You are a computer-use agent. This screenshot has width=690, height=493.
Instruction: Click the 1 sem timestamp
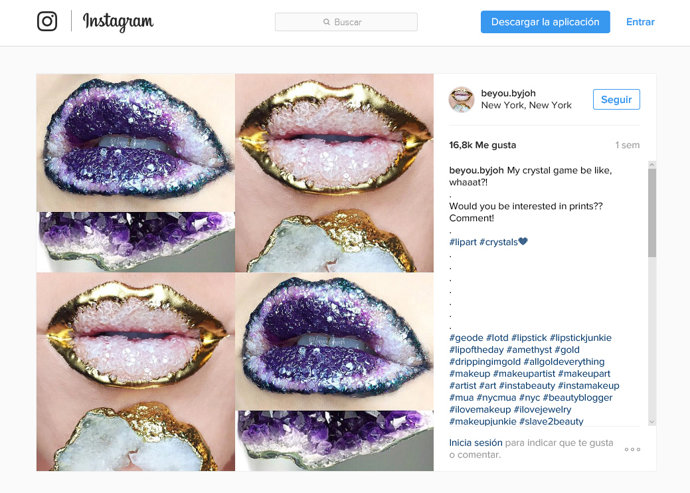(x=627, y=145)
